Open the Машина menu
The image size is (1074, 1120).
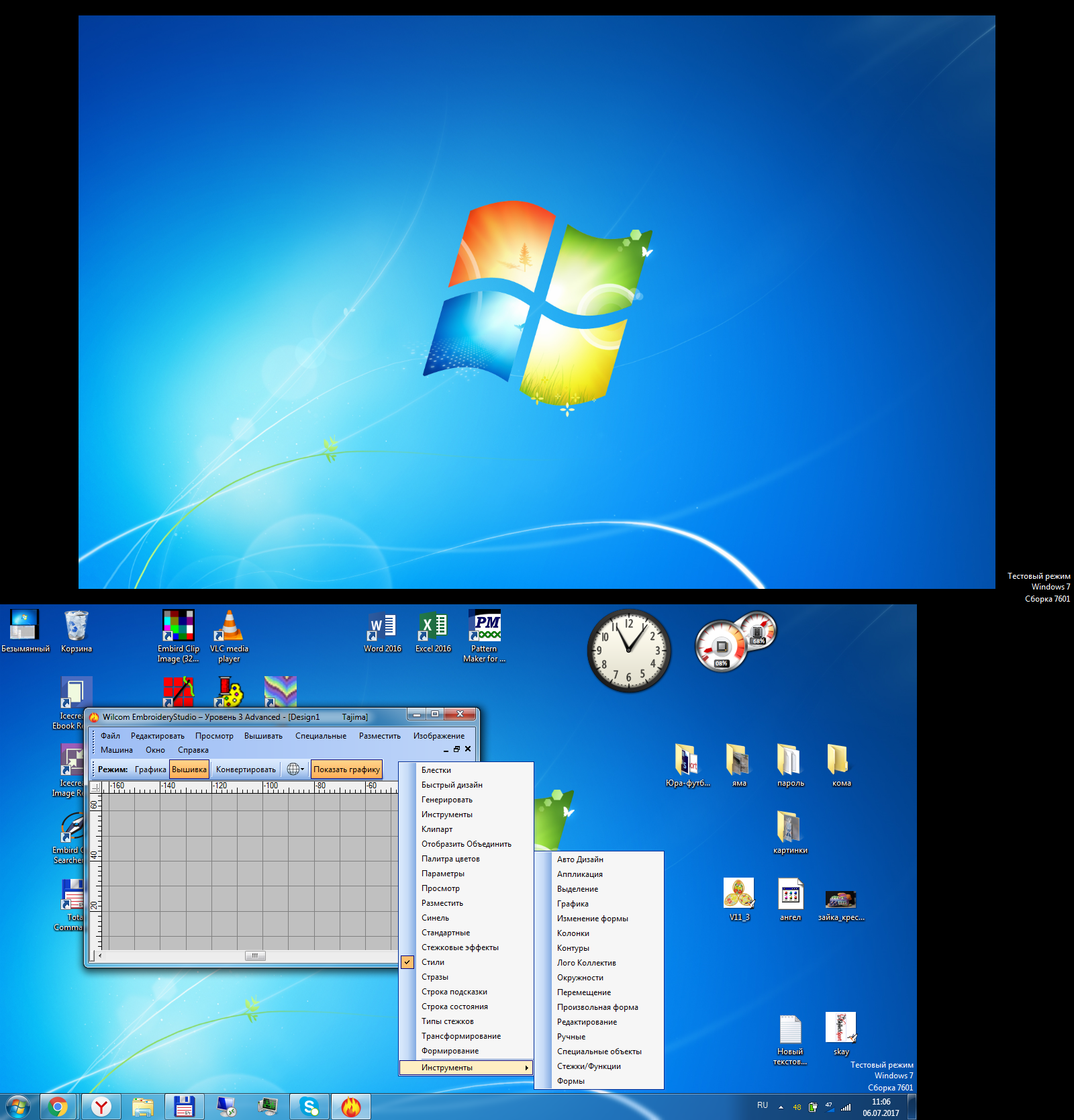click(x=117, y=750)
